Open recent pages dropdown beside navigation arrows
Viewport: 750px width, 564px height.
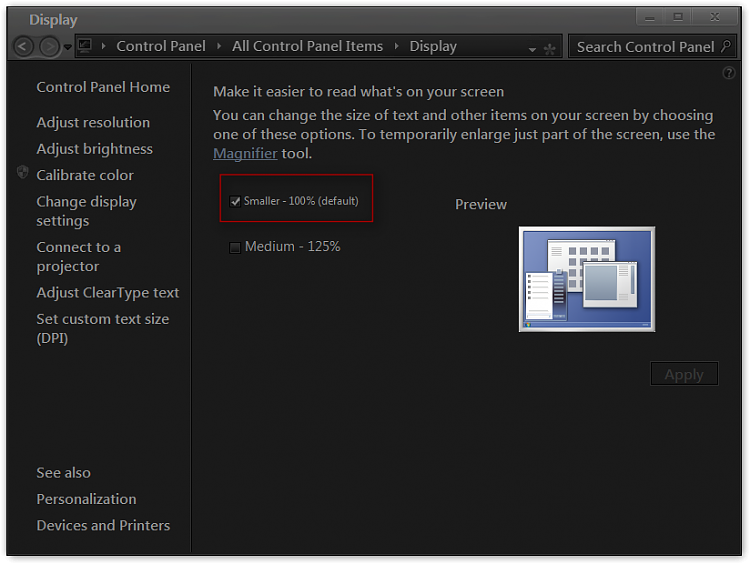pos(67,47)
